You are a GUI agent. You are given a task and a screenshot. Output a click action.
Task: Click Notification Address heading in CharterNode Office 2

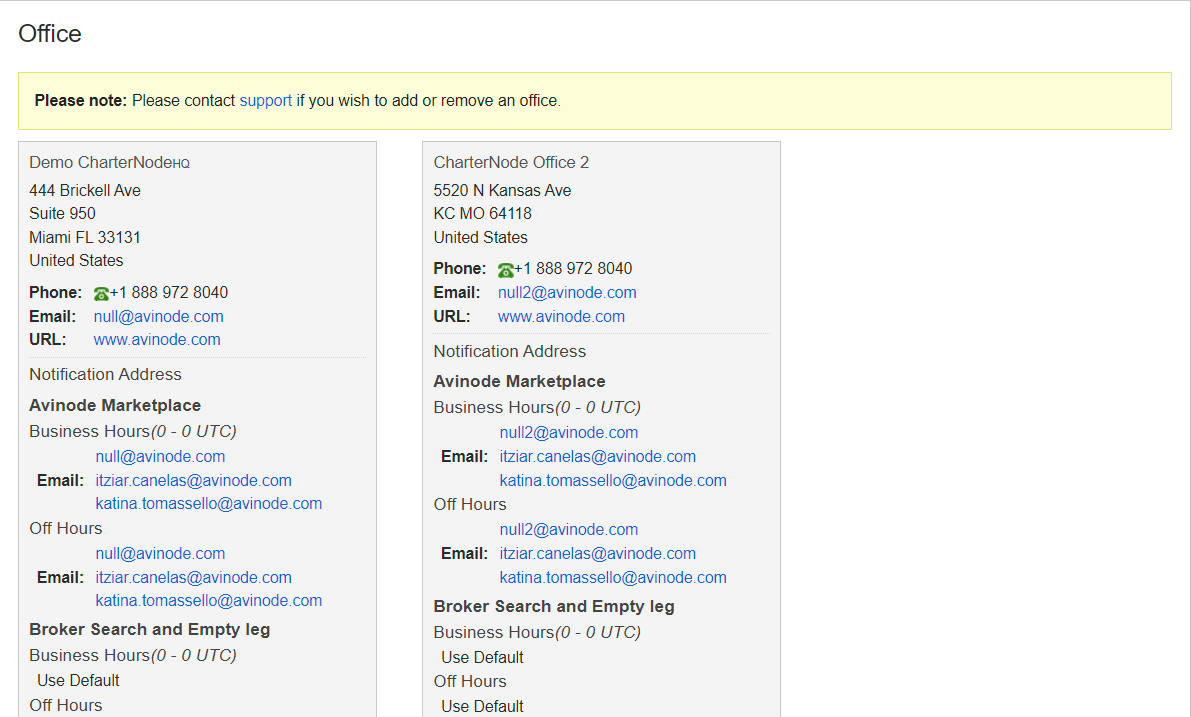click(510, 351)
